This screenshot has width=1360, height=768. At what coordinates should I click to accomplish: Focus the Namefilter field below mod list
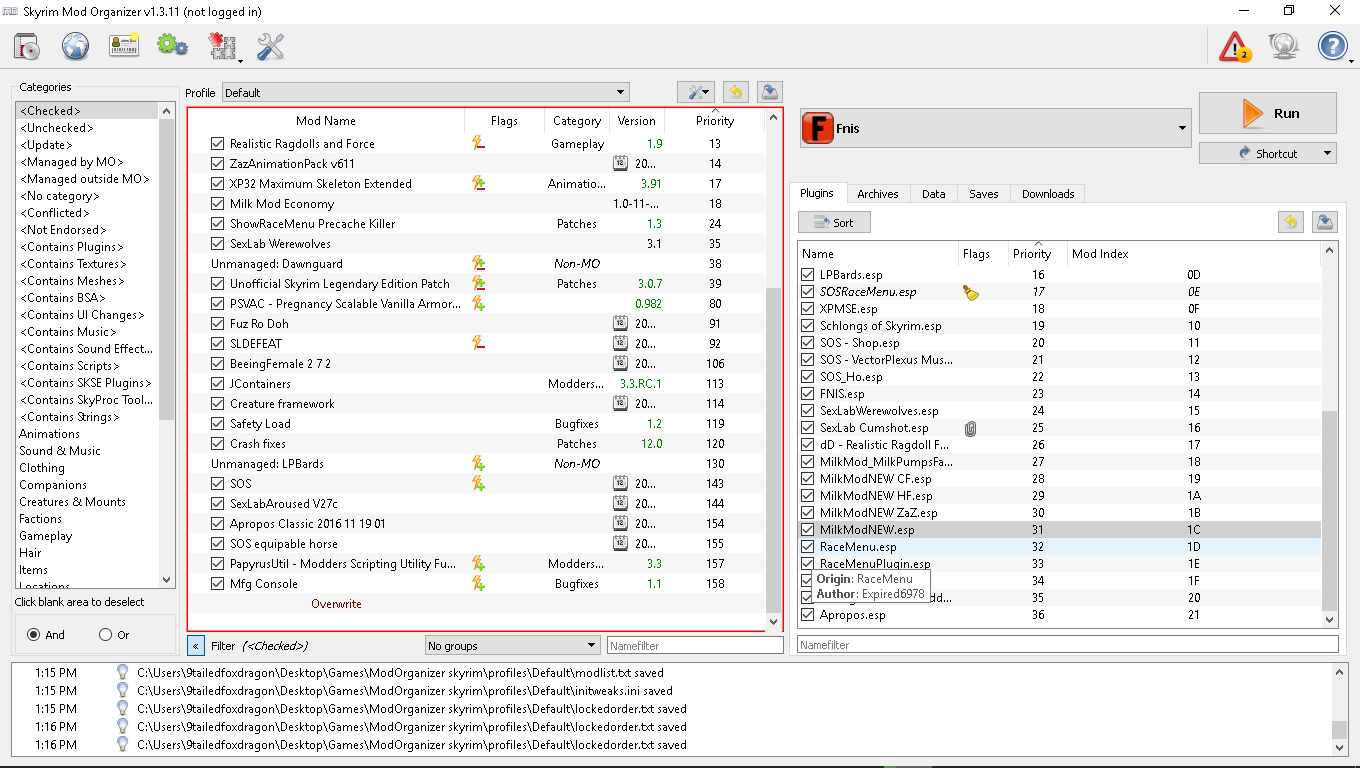pos(695,646)
